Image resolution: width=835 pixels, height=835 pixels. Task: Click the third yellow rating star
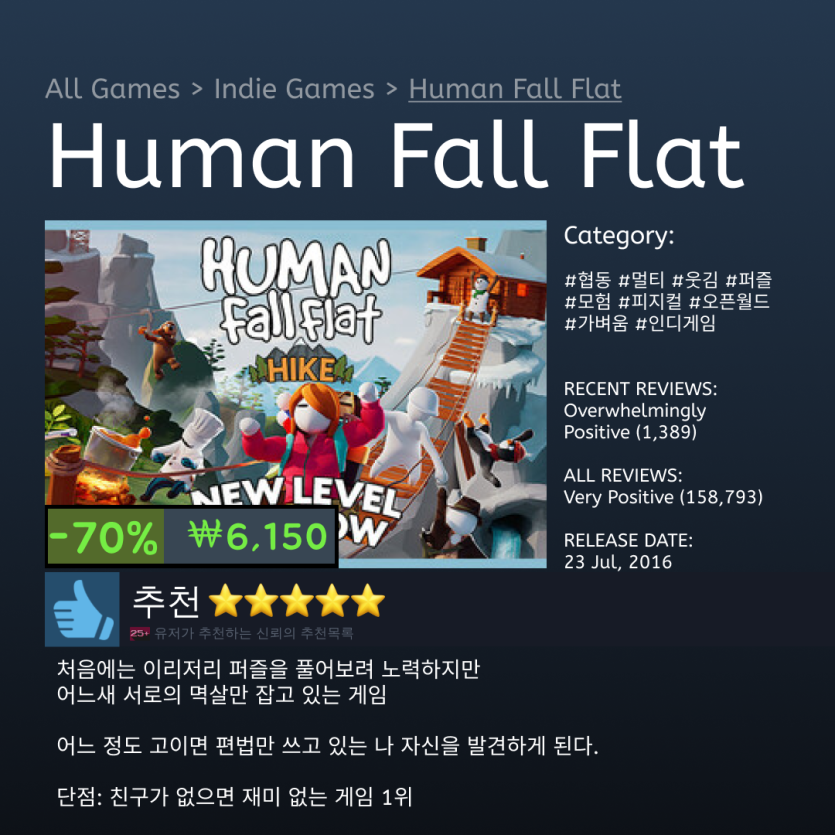click(x=297, y=601)
